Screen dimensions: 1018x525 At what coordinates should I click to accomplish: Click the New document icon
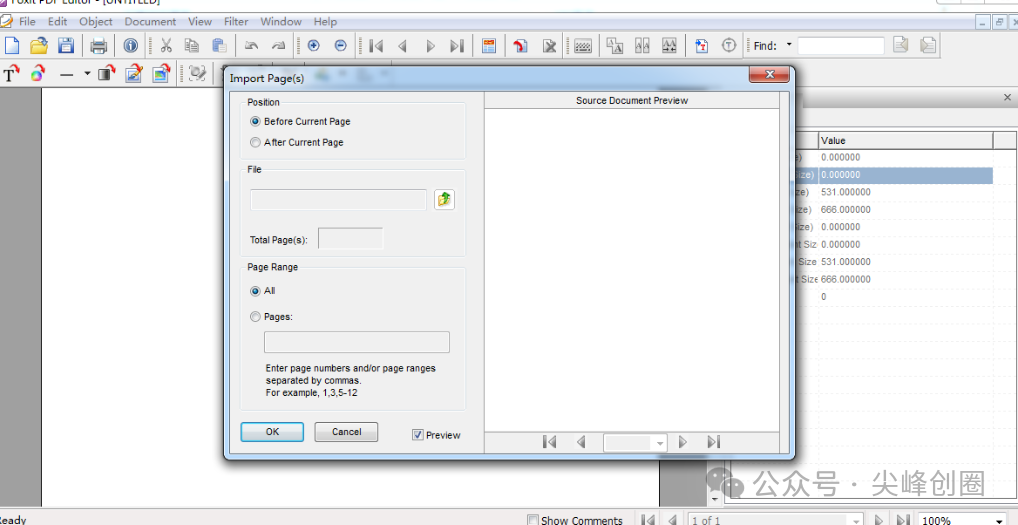pos(12,45)
